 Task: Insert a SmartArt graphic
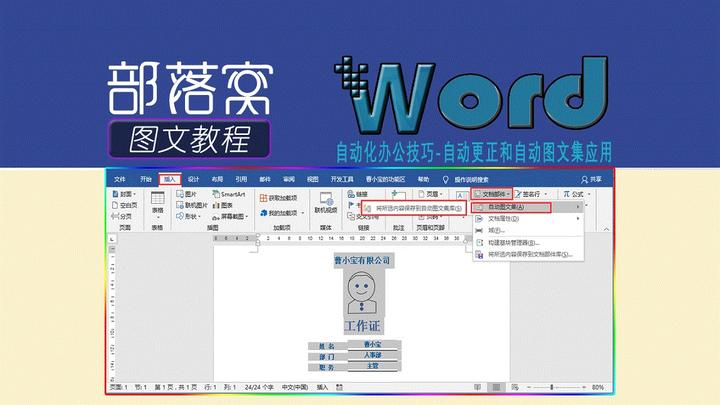229,194
